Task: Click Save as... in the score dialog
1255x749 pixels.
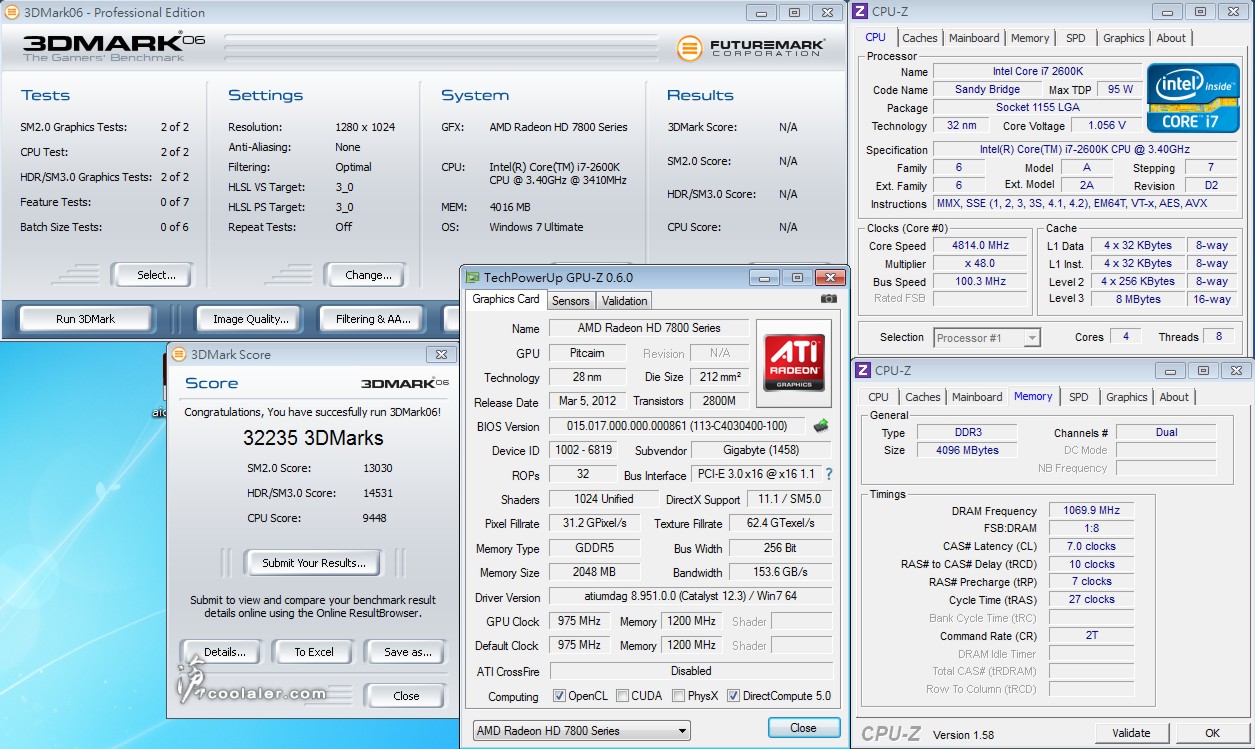Action: point(407,652)
